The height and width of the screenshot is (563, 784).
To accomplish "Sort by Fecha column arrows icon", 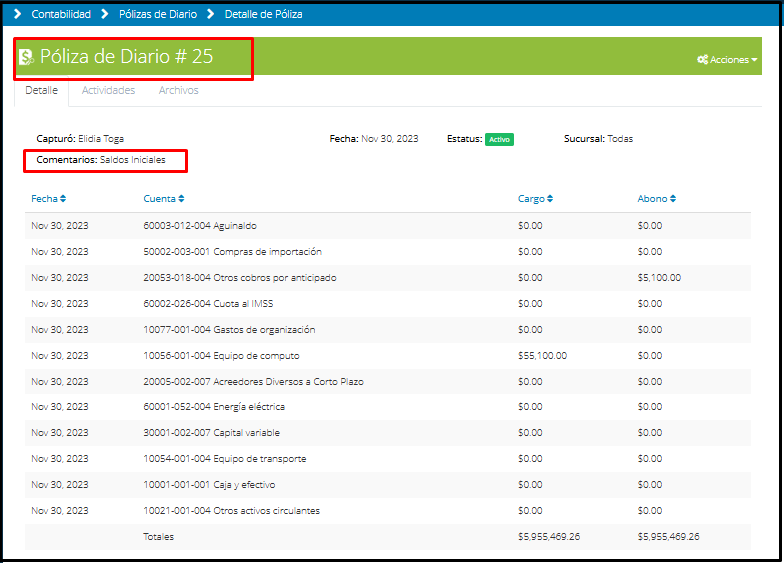I will click(x=63, y=199).
